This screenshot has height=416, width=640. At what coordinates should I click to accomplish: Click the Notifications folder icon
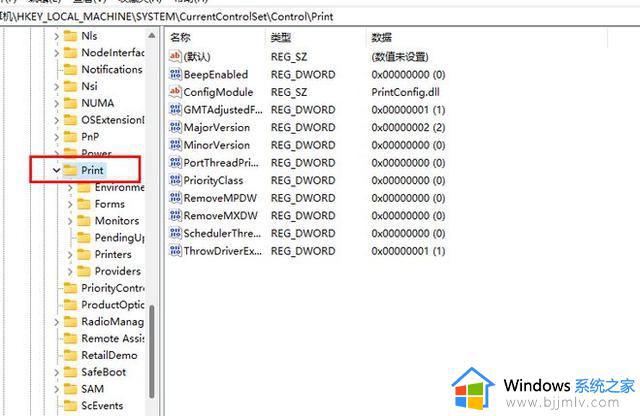click(70, 69)
